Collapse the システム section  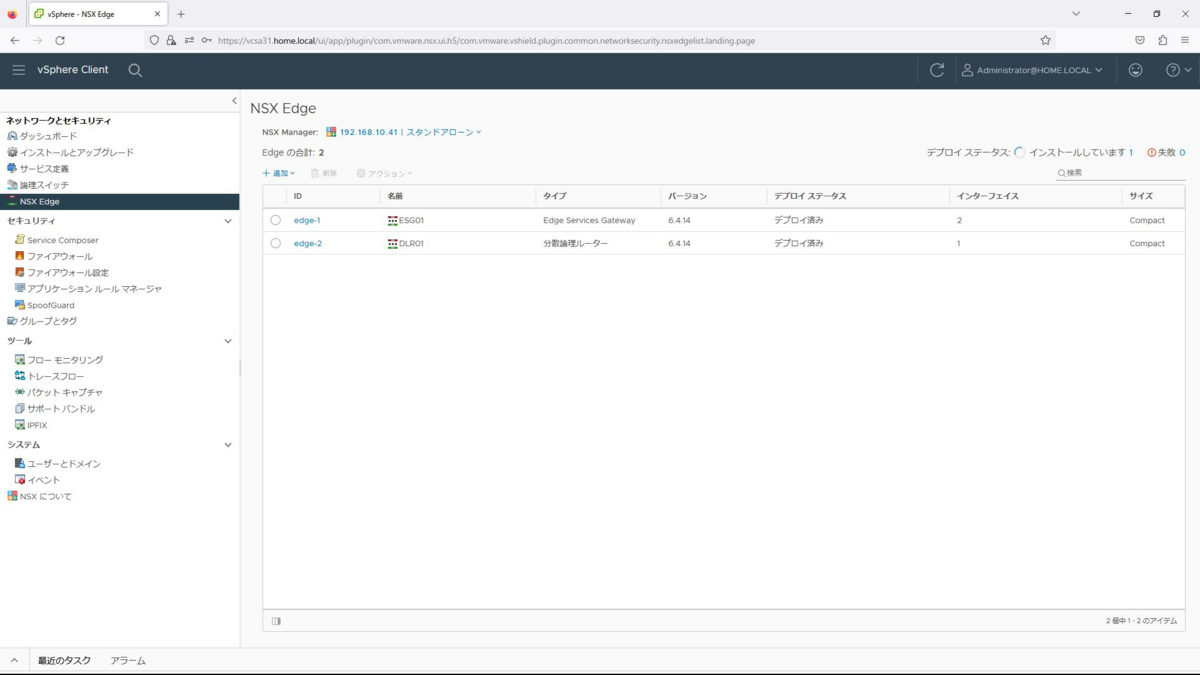tap(228, 445)
